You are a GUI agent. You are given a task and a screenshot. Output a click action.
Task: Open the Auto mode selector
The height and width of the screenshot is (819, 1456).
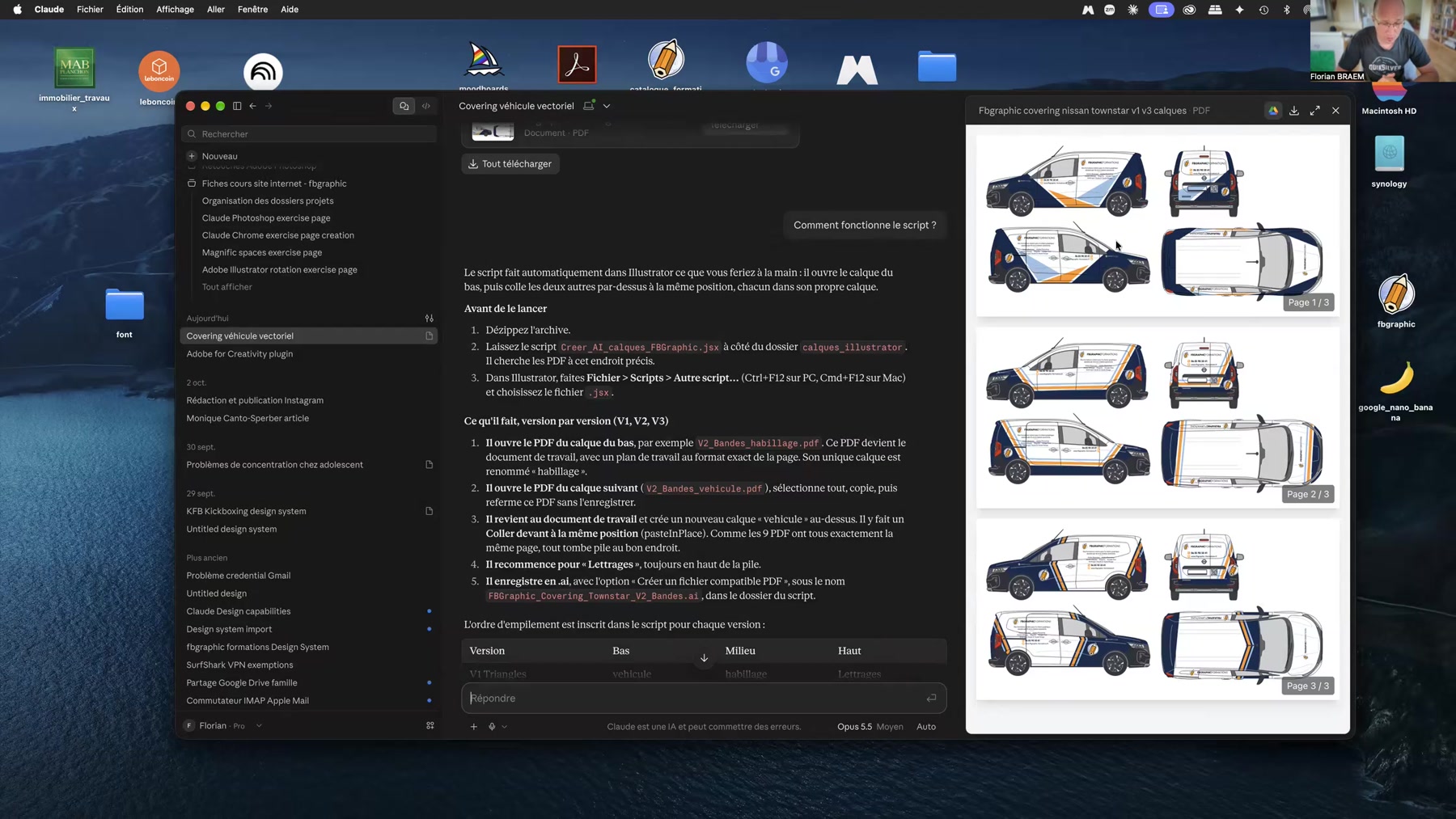tap(926, 727)
